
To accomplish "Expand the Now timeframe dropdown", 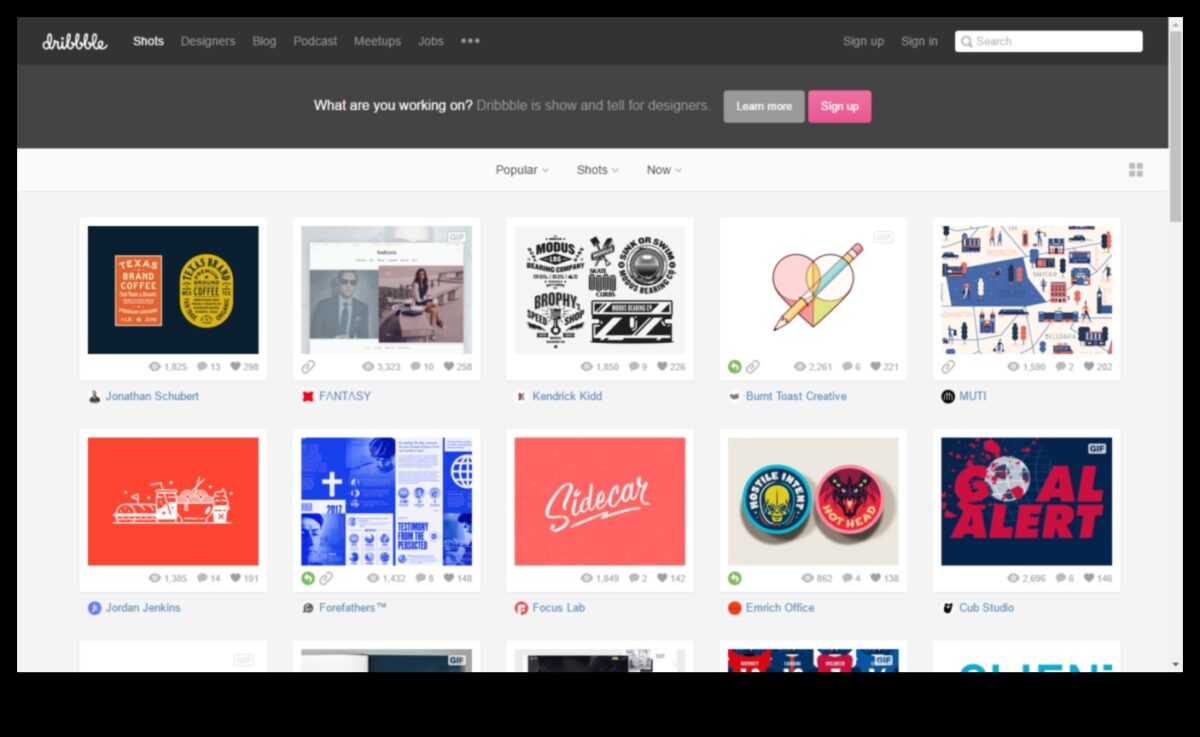I will coord(664,170).
